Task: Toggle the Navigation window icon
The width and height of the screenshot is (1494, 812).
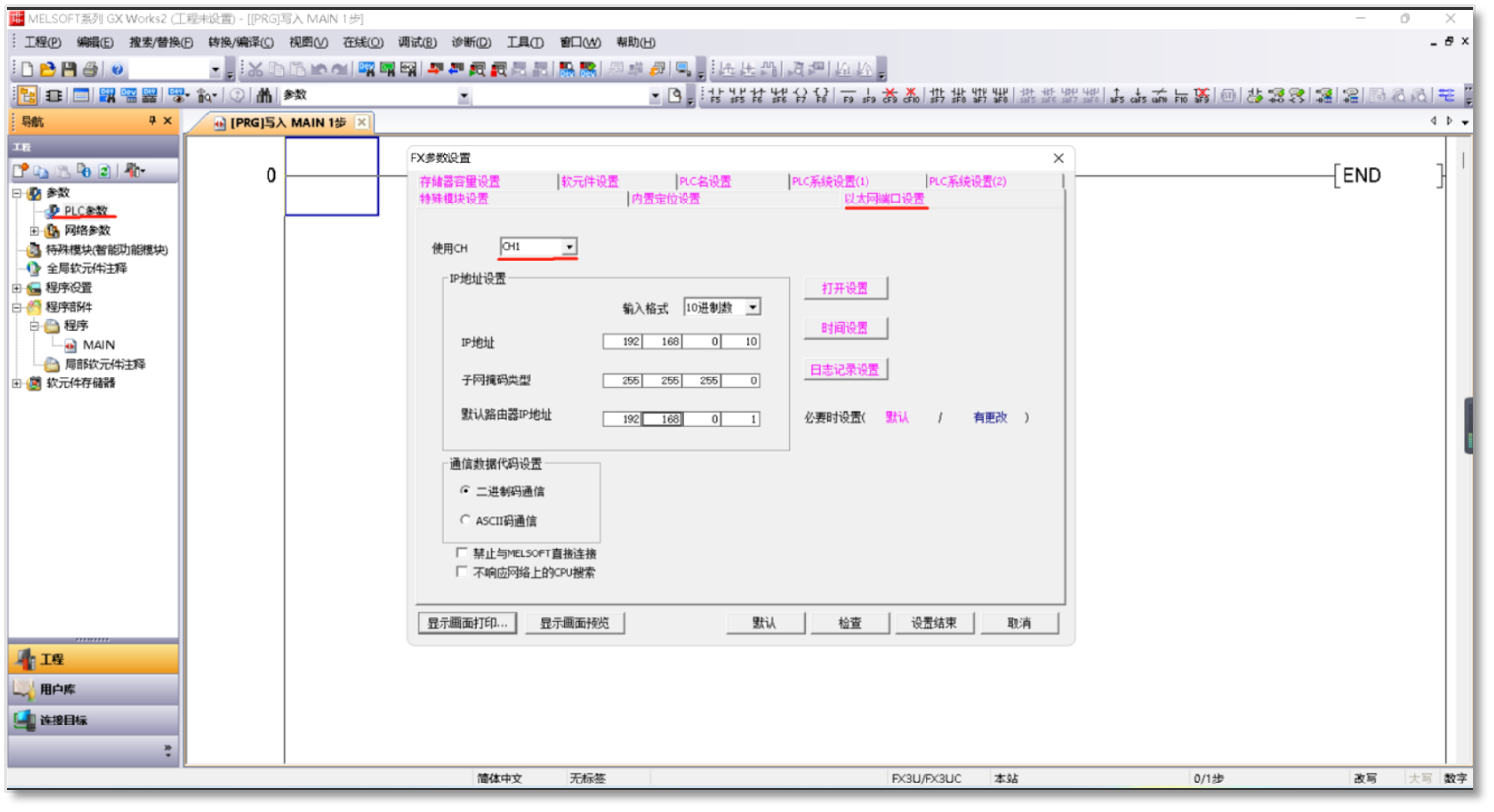Action: click(x=28, y=95)
